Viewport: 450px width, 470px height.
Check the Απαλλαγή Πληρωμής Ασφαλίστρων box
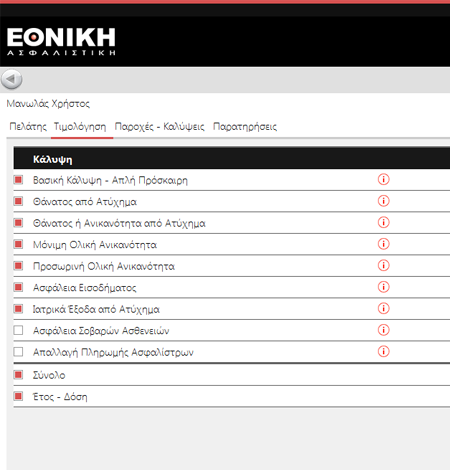pos(18,352)
